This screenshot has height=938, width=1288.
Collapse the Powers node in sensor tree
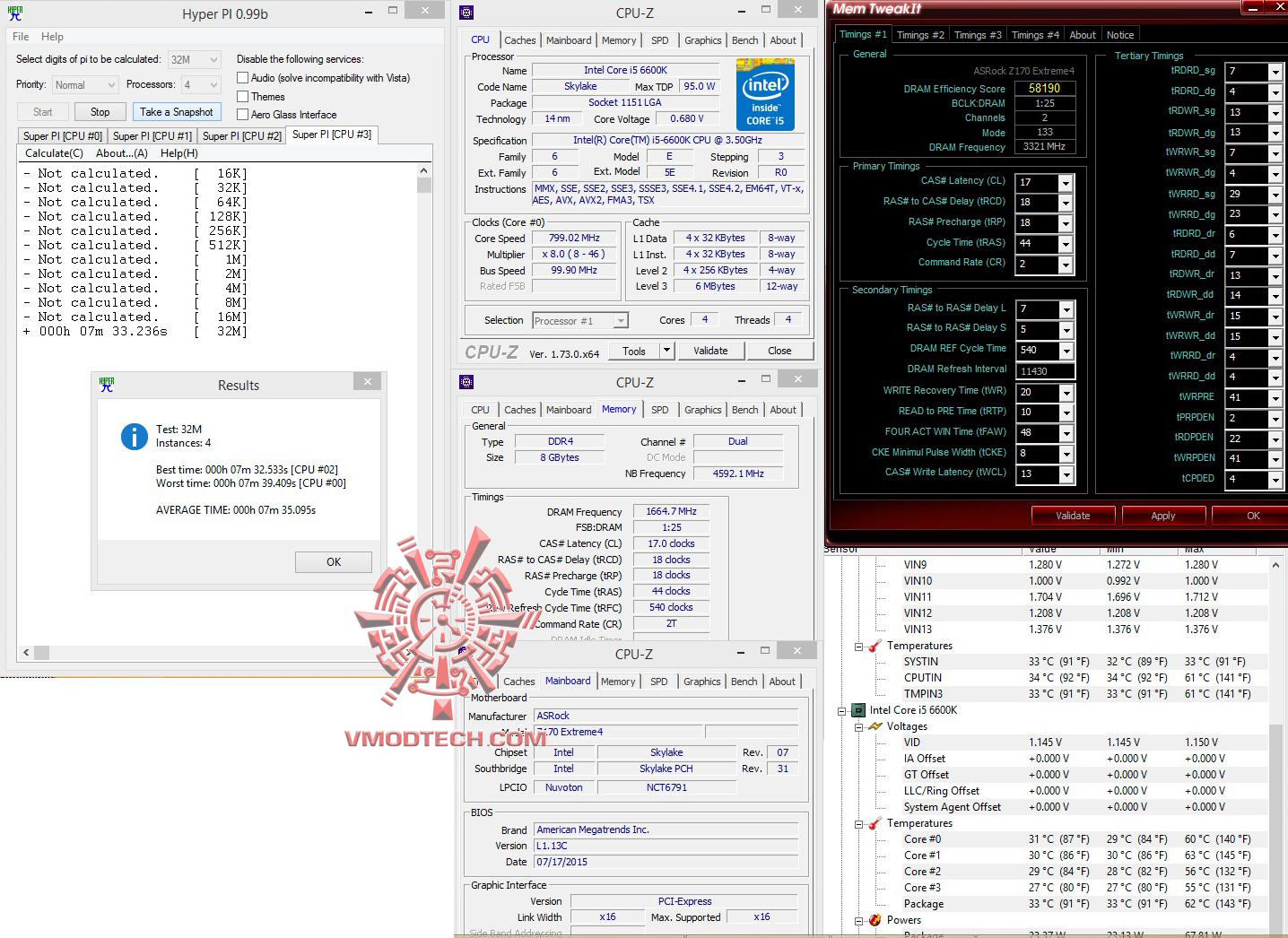pyautogui.click(x=858, y=921)
